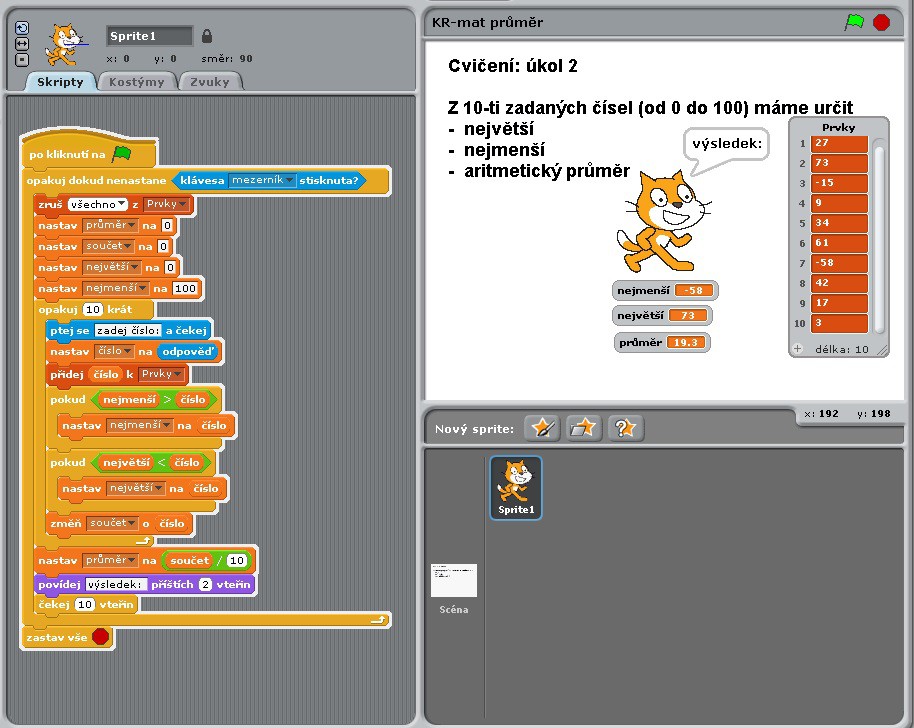Click the red stop icon in the zastav vše block
The width and height of the screenshot is (914, 728).
click(100, 636)
